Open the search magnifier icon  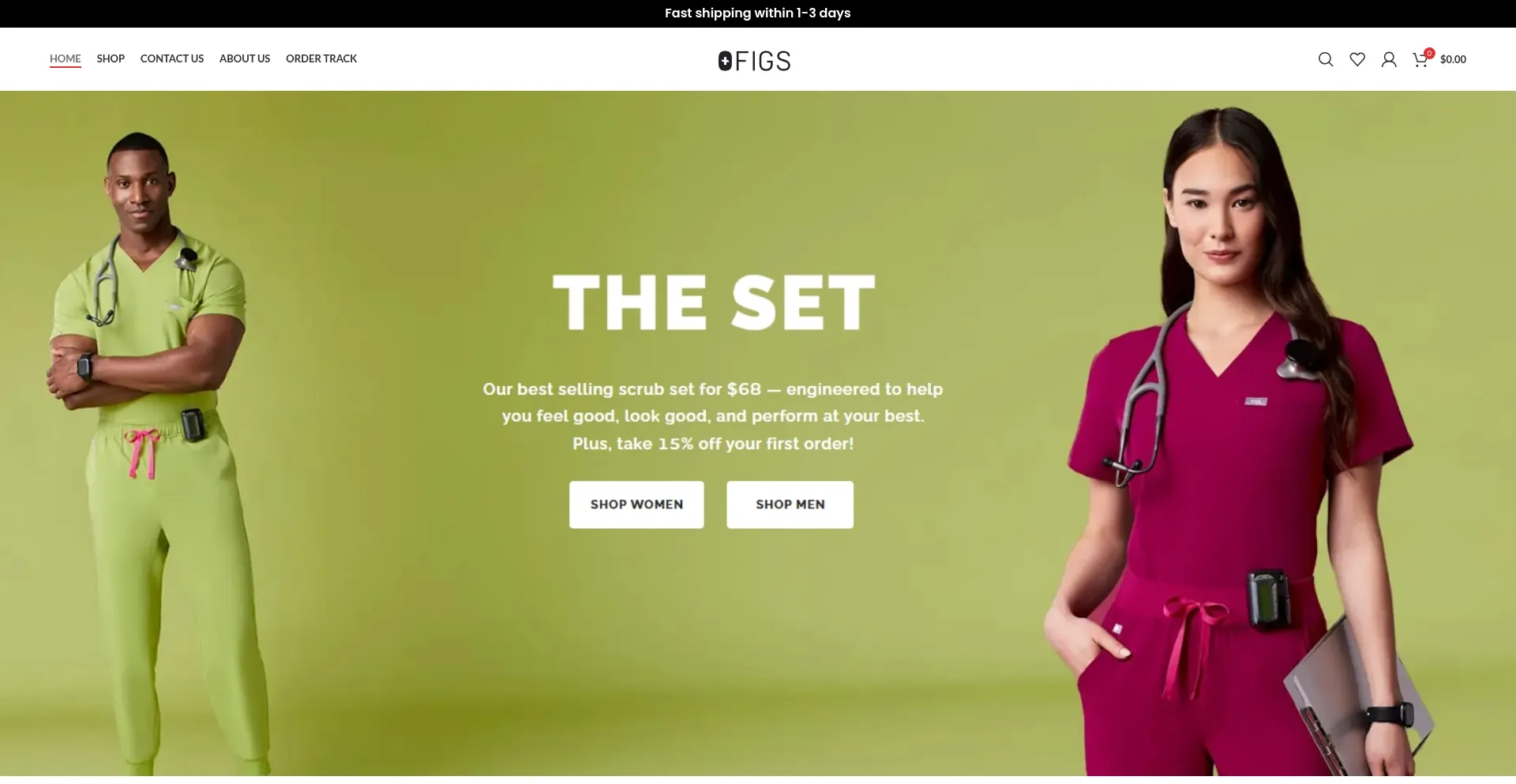pos(1326,59)
